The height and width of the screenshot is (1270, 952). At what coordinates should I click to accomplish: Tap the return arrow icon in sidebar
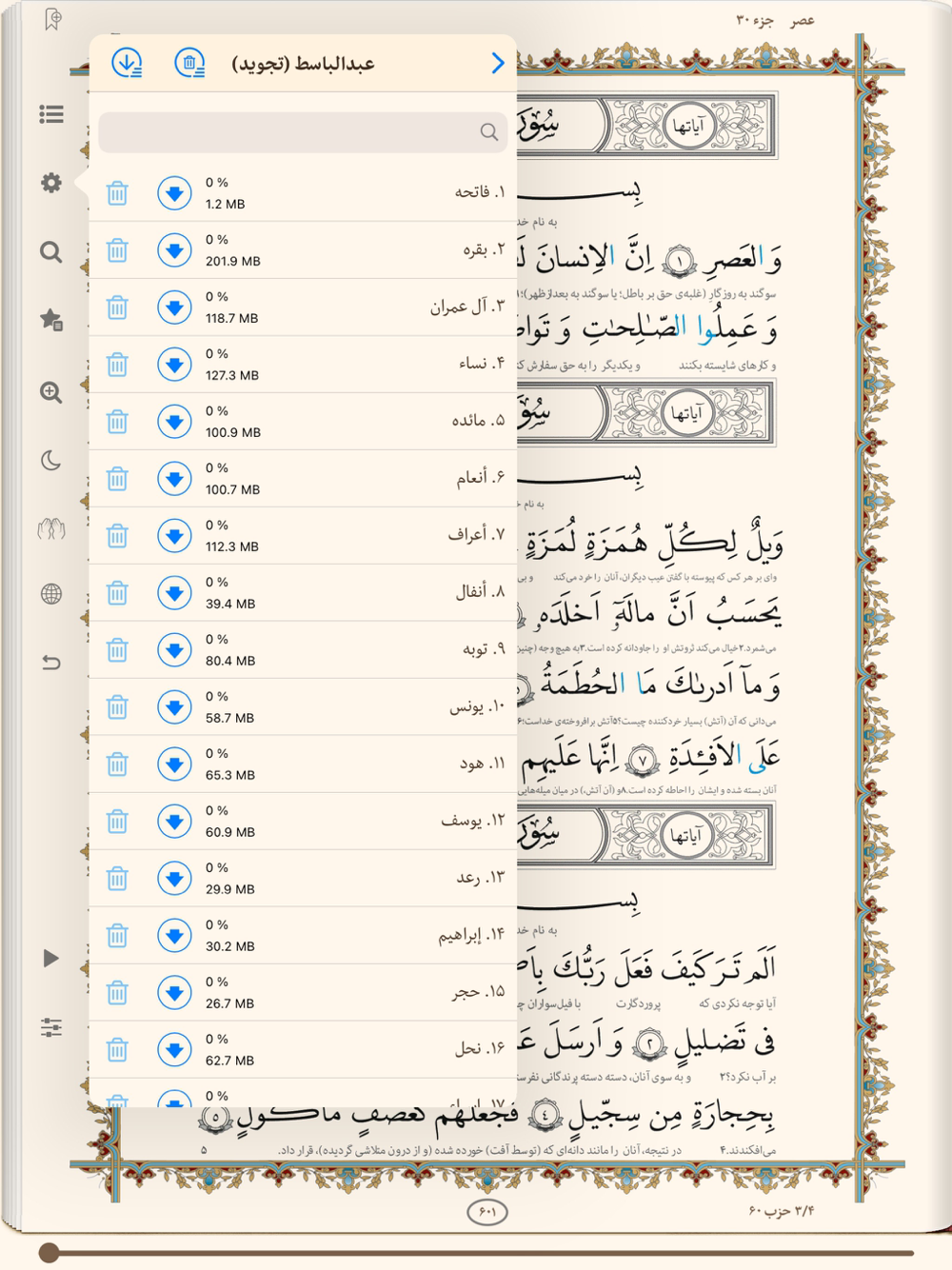51,662
